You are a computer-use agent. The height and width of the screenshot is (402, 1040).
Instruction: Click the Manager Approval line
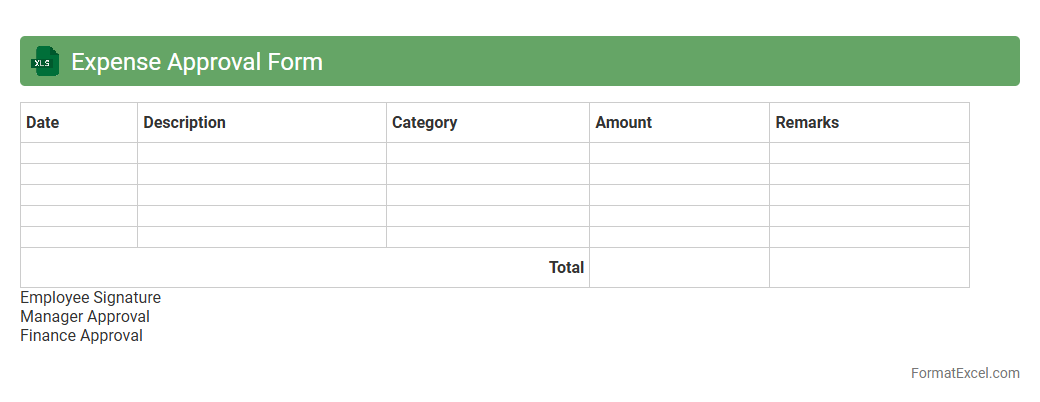point(85,317)
